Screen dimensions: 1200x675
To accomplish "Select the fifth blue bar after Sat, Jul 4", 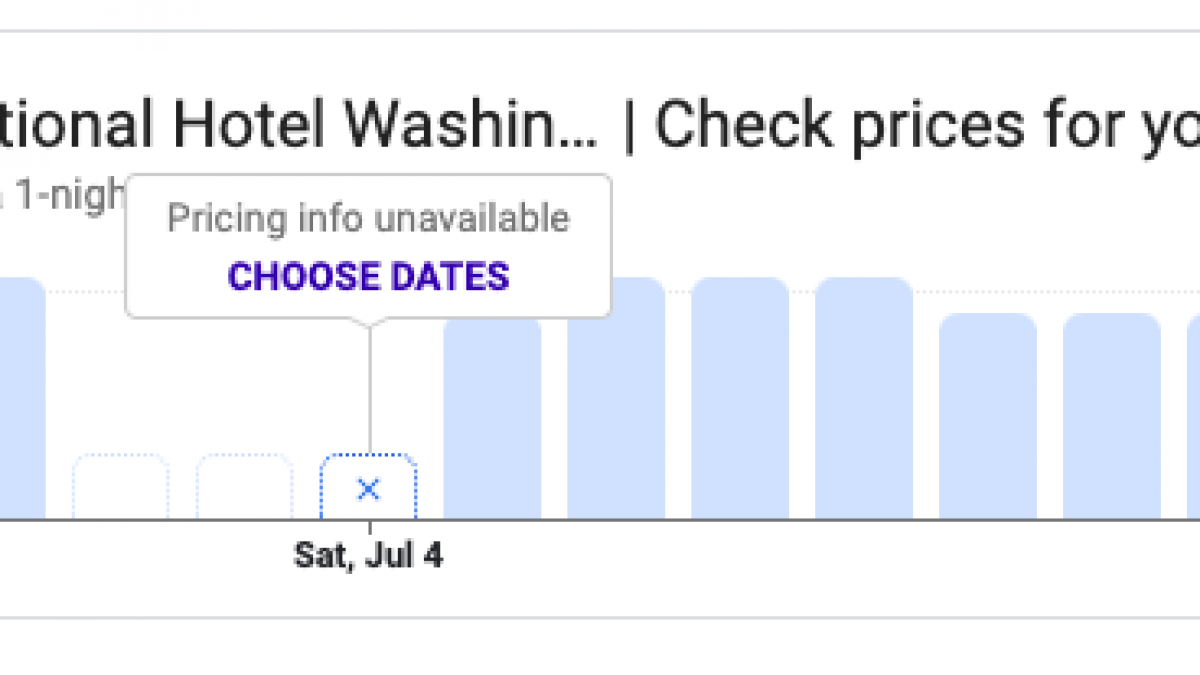I will [x=988, y=418].
